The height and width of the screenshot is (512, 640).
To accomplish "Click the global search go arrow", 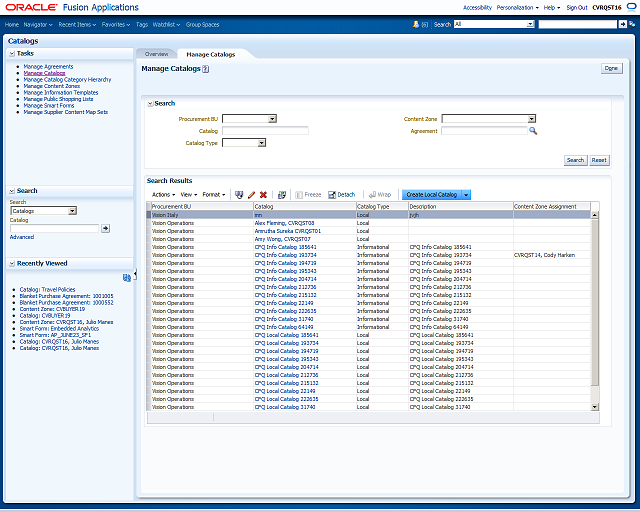I will coord(622,24).
